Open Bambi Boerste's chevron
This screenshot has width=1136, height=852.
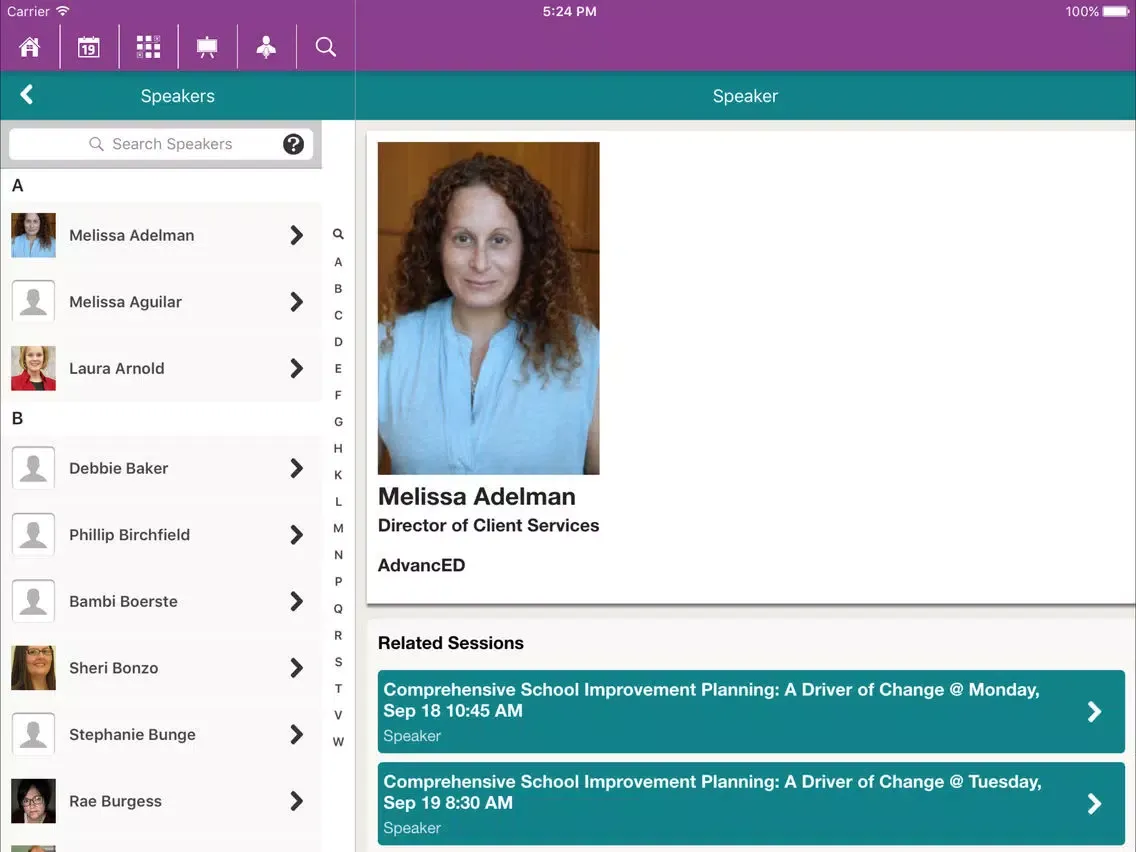pos(296,601)
